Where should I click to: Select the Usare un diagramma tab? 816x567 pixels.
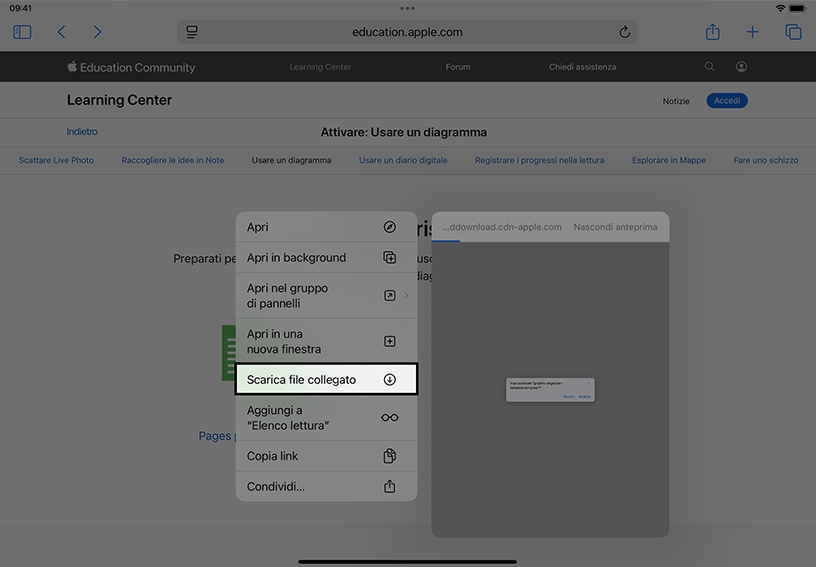pyautogui.click(x=291, y=160)
